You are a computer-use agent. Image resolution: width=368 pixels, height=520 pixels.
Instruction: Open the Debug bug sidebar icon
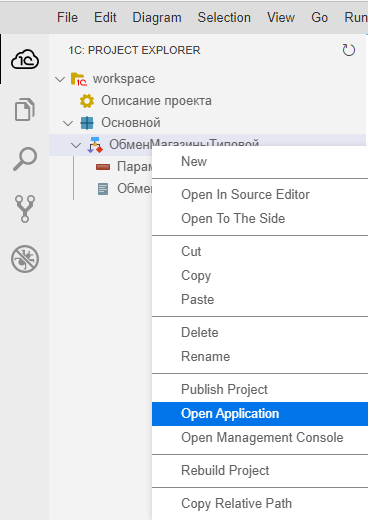click(x=25, y=259)
